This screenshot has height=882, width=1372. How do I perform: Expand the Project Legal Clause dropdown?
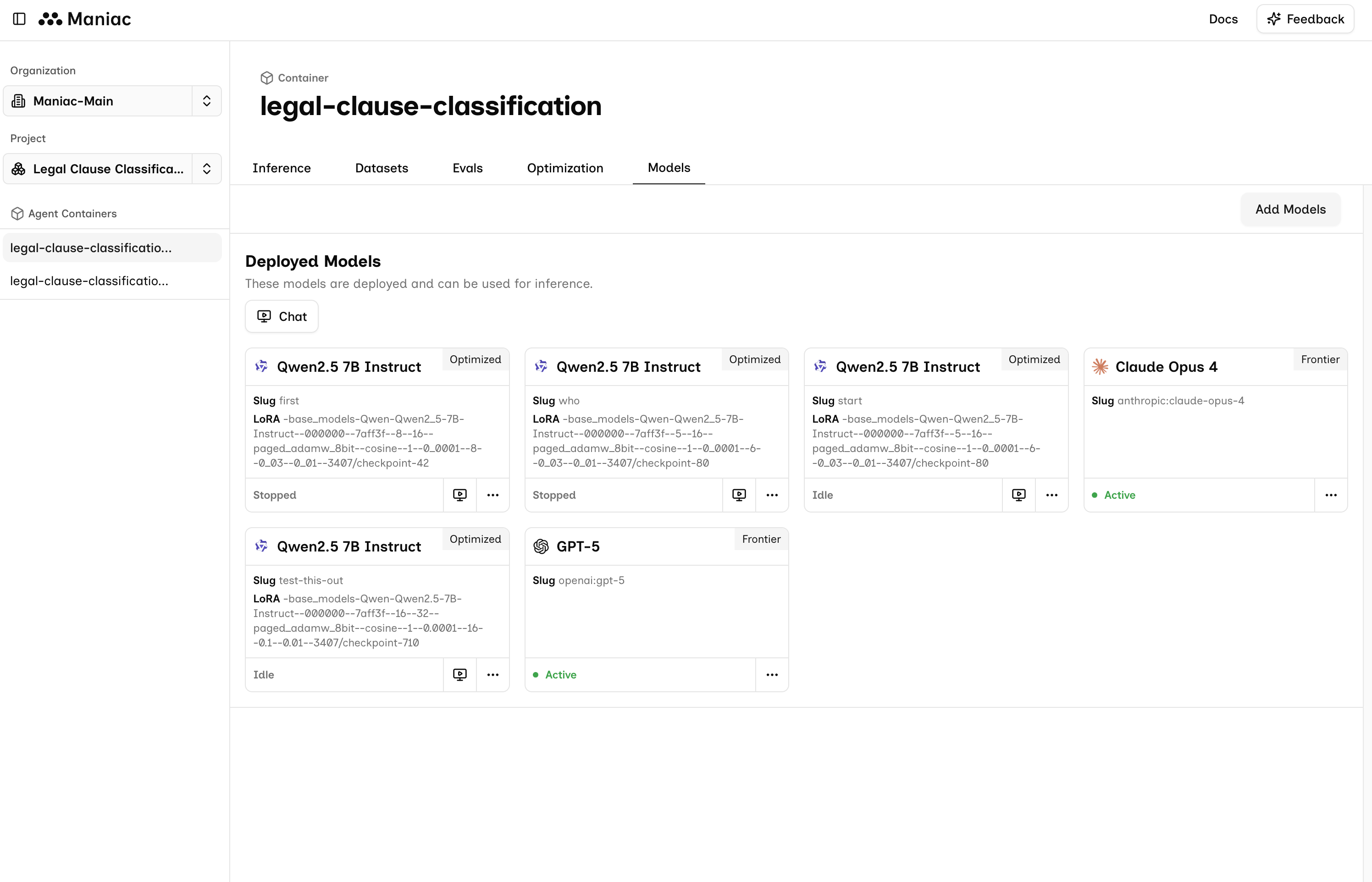tap(206, 168)
